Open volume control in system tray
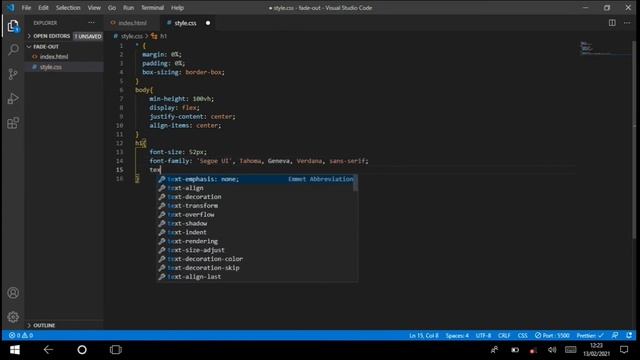 click(x=552, y=350)
